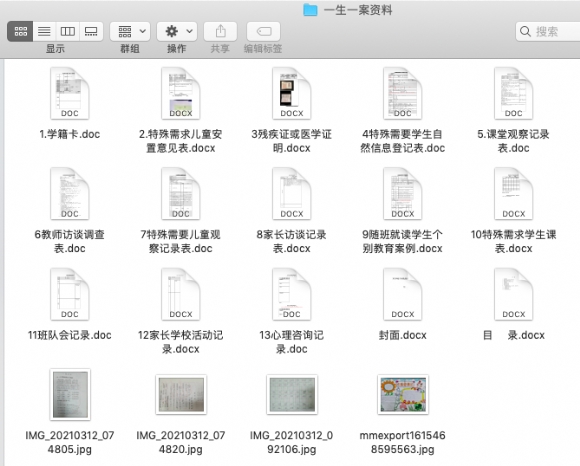The height and width of the screenshot is (466, 580).
Task: Click the Edit Tags button
Action: pos(263,31)
